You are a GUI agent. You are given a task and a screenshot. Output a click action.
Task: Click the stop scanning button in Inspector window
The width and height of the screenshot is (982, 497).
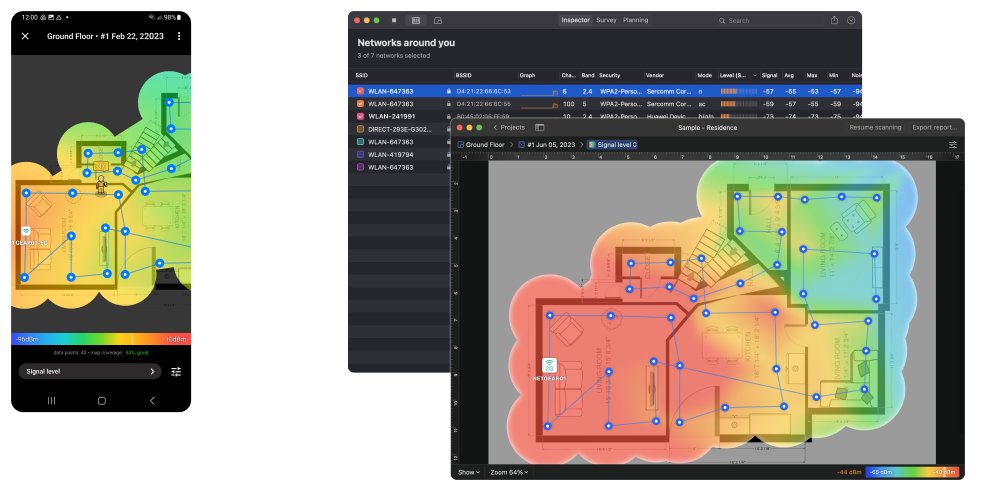click(x=394, y=21)
